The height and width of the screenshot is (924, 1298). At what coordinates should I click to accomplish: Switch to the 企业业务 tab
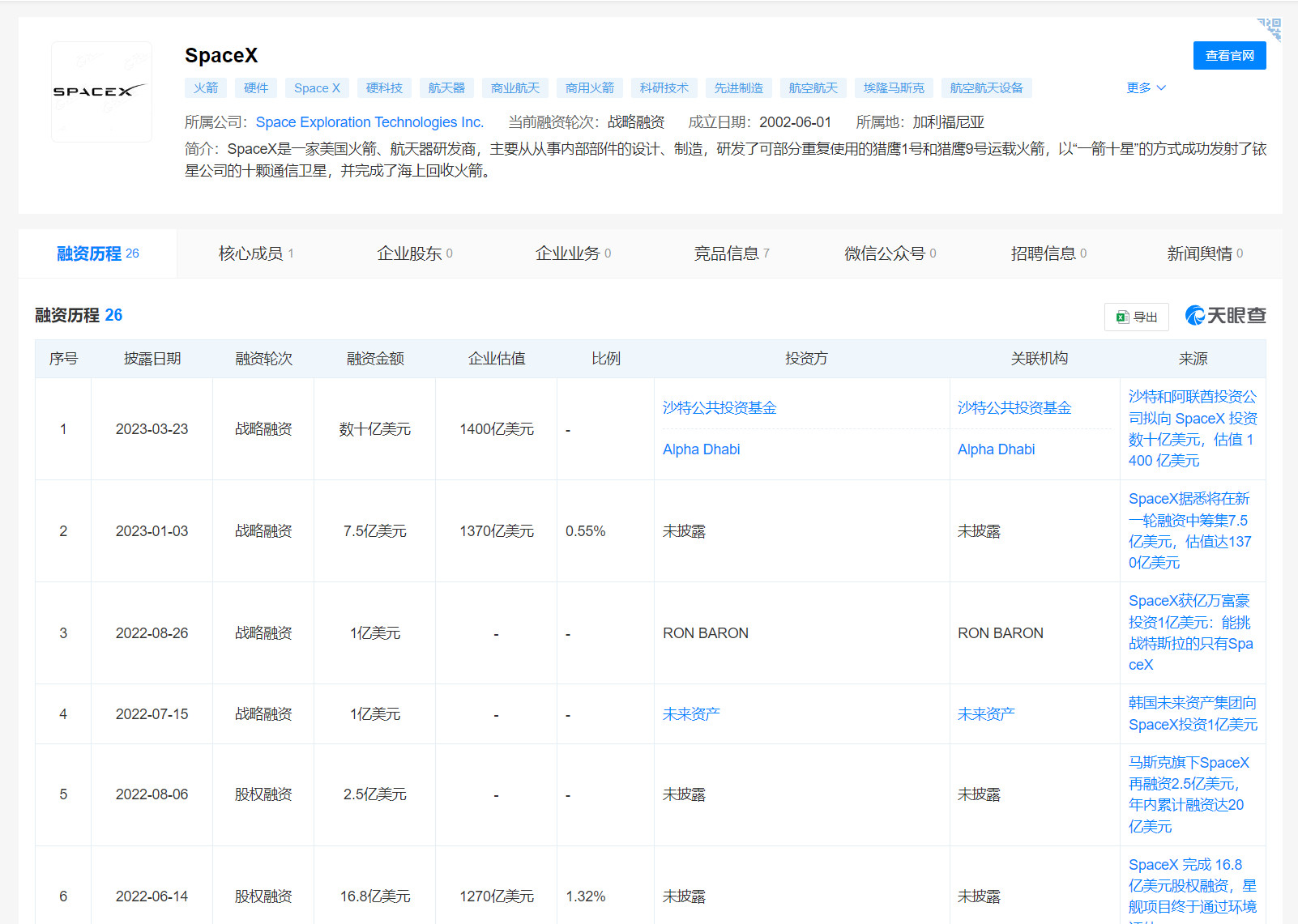tap(573, 253)
